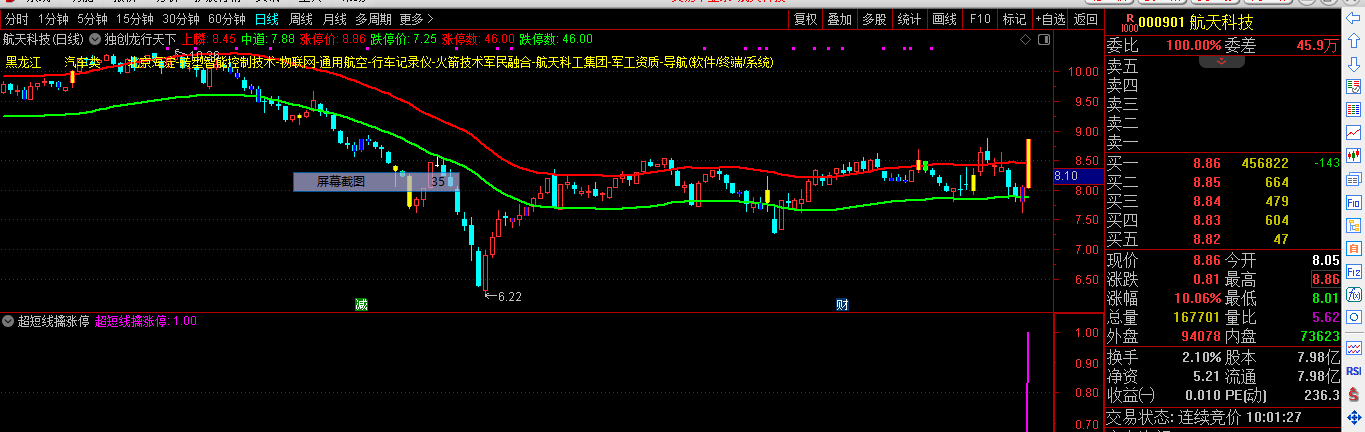Screen dimensions: 1365x432
Task: Open the +自选 watchlist dropdown
Action: pos(1049,19)
